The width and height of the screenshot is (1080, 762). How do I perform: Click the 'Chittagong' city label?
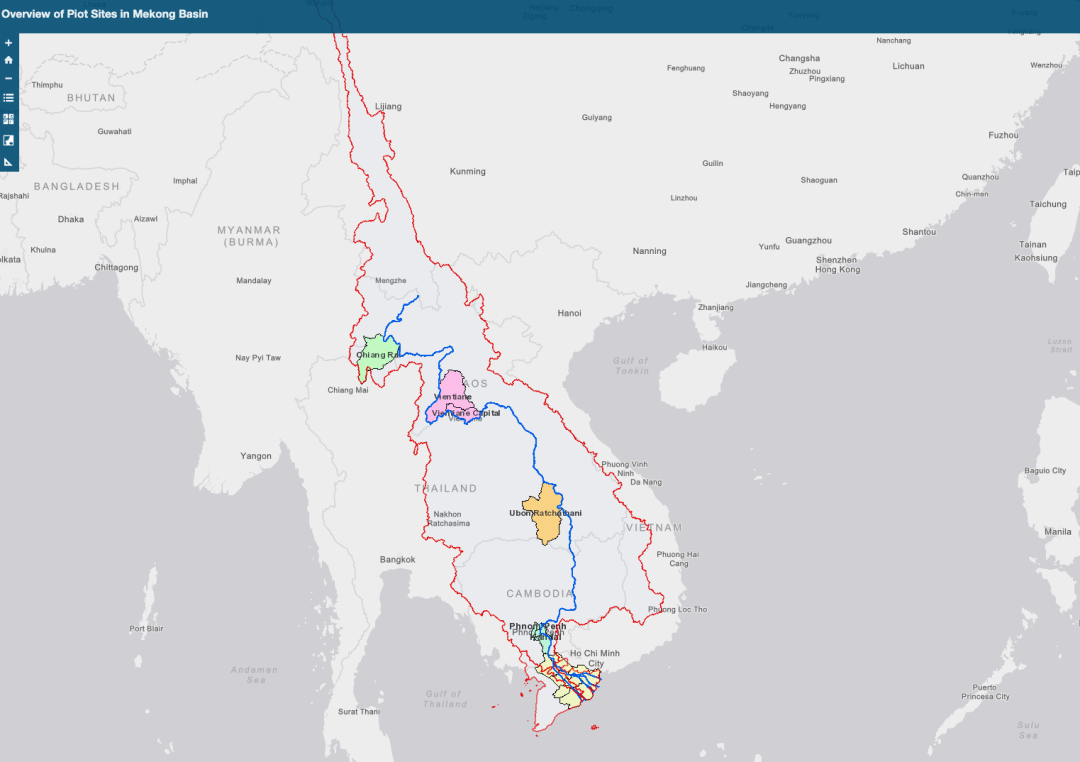[x=116, y=267]
